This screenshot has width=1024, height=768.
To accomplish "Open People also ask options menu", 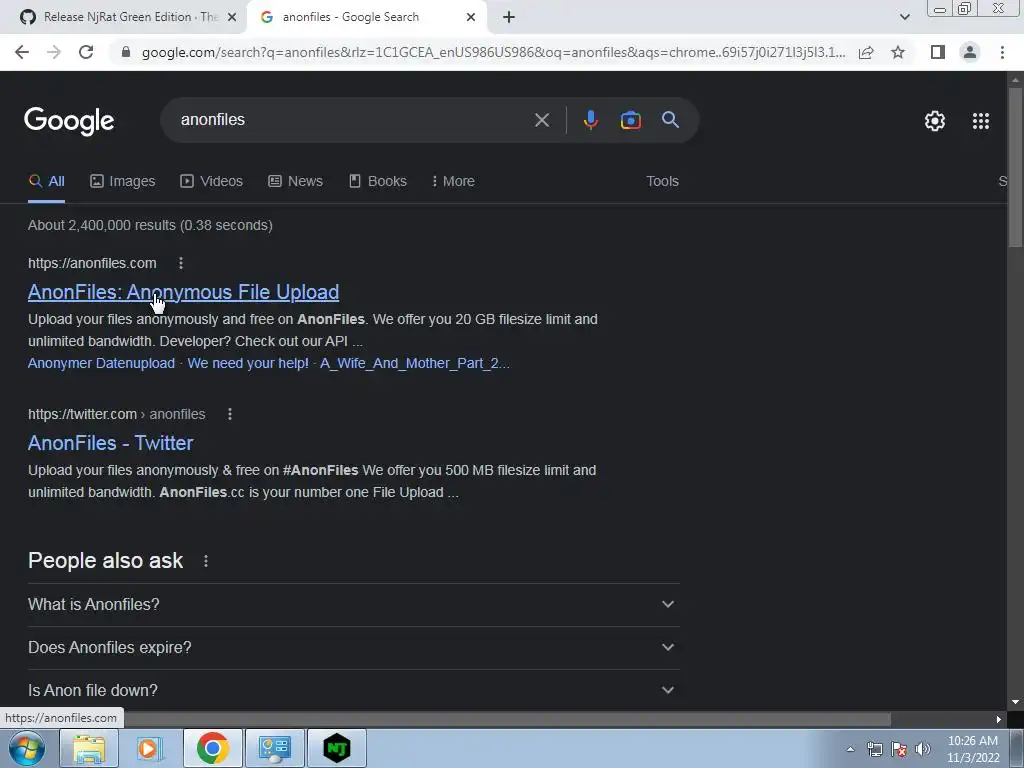I will click(x=206, y=561).
